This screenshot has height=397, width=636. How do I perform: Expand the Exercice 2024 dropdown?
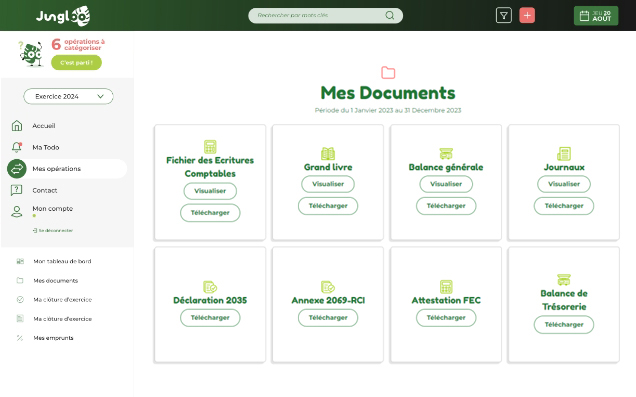68,97
